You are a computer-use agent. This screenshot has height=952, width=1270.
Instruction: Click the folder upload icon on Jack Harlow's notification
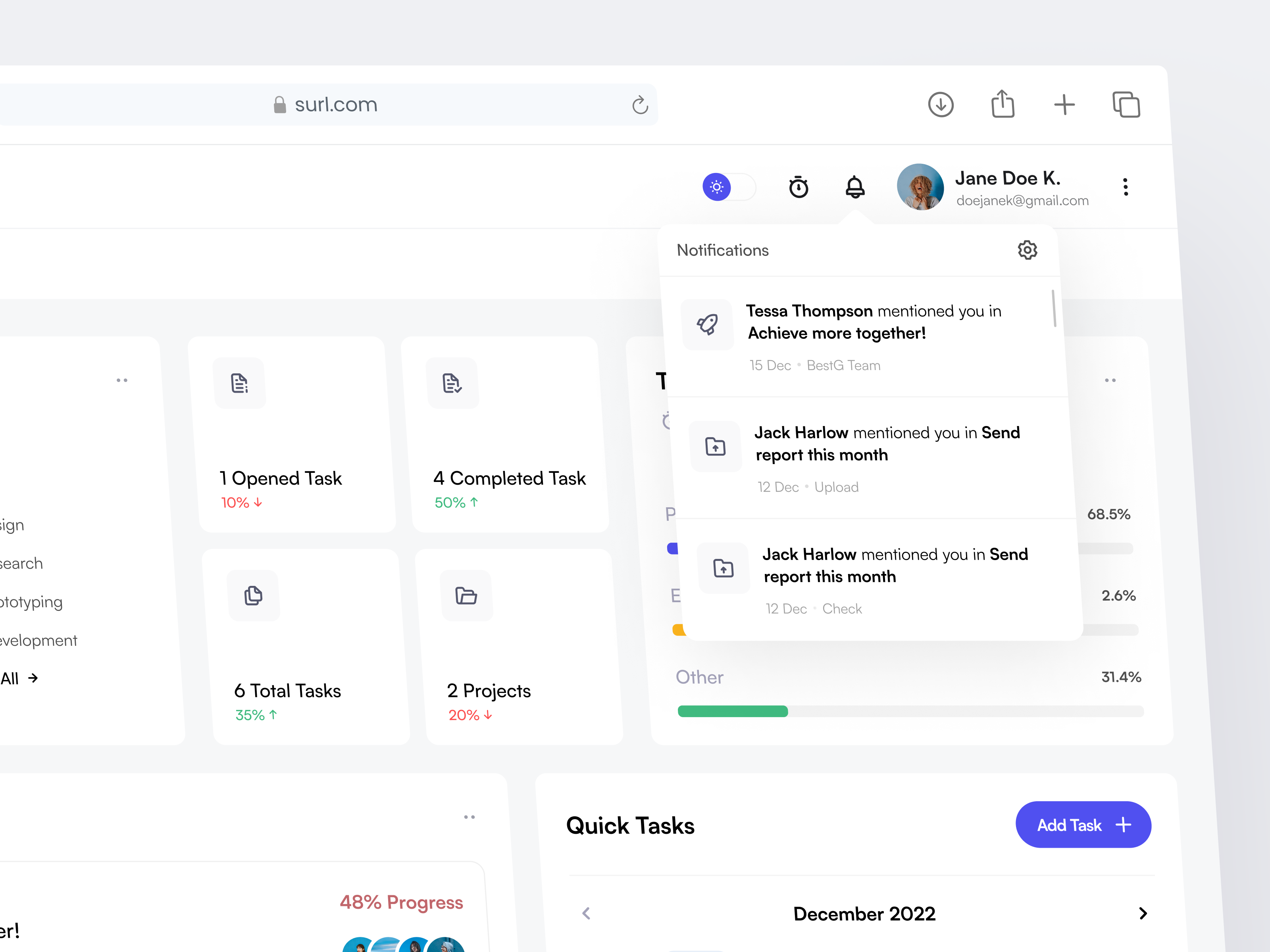pyautogui.click(x=716, y=446)
